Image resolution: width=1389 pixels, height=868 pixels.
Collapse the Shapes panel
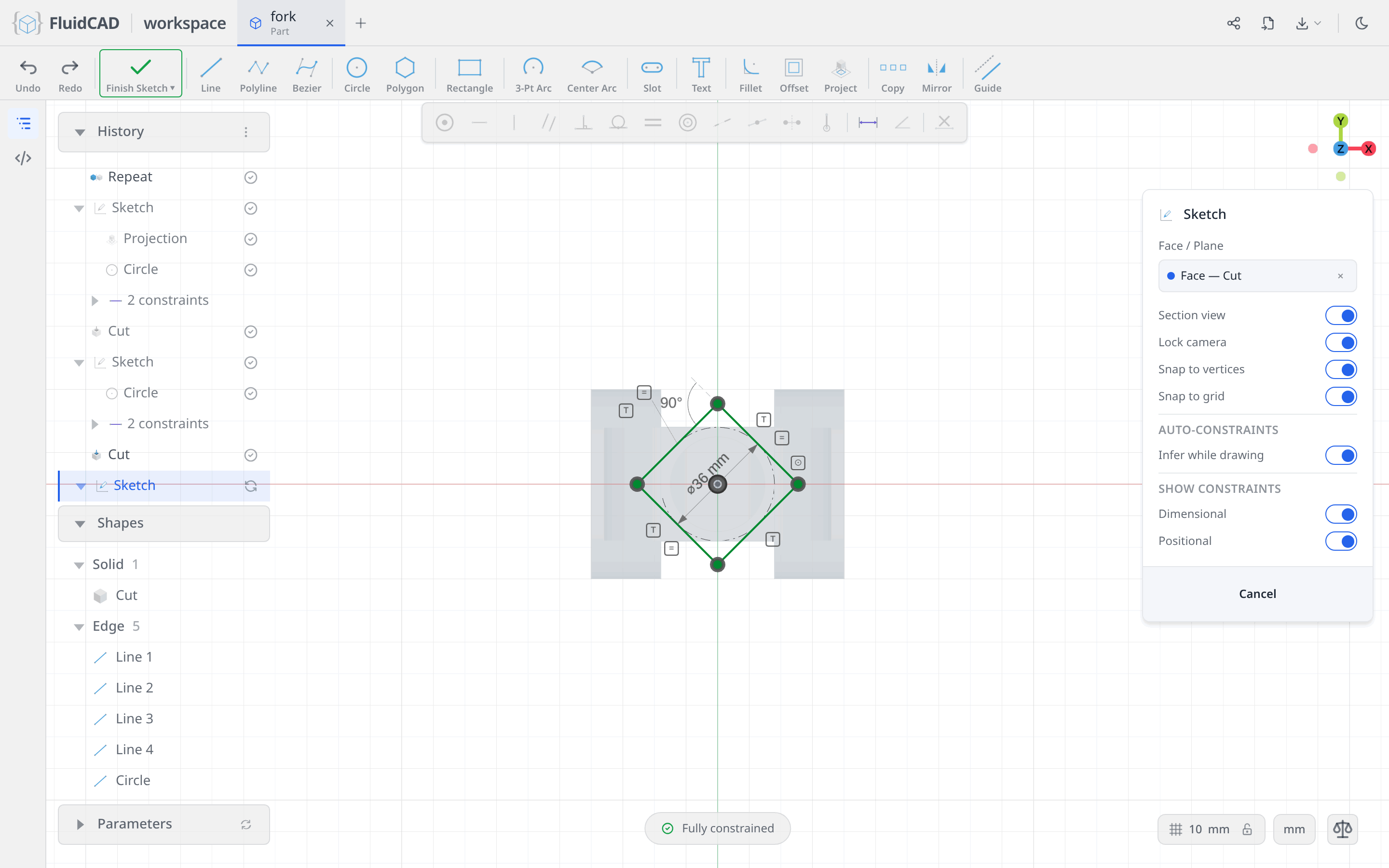coord(80,524)
